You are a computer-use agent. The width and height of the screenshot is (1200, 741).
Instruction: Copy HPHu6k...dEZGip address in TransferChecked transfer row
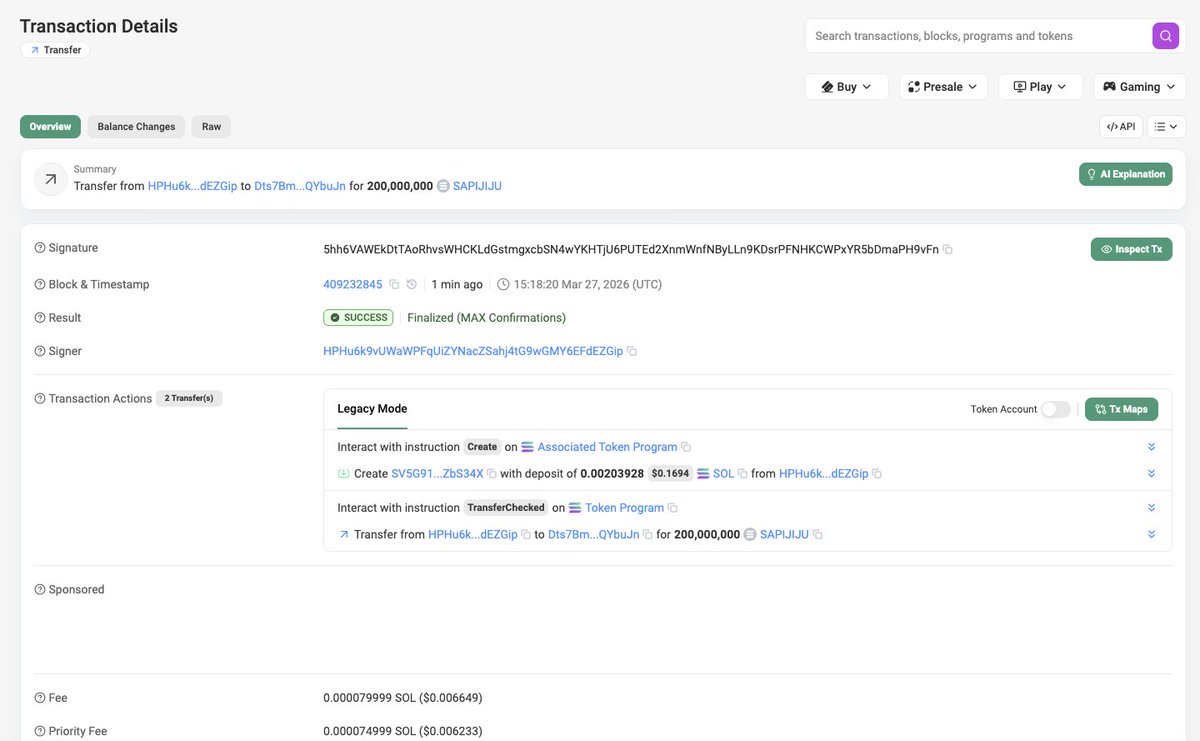(526, 535)
